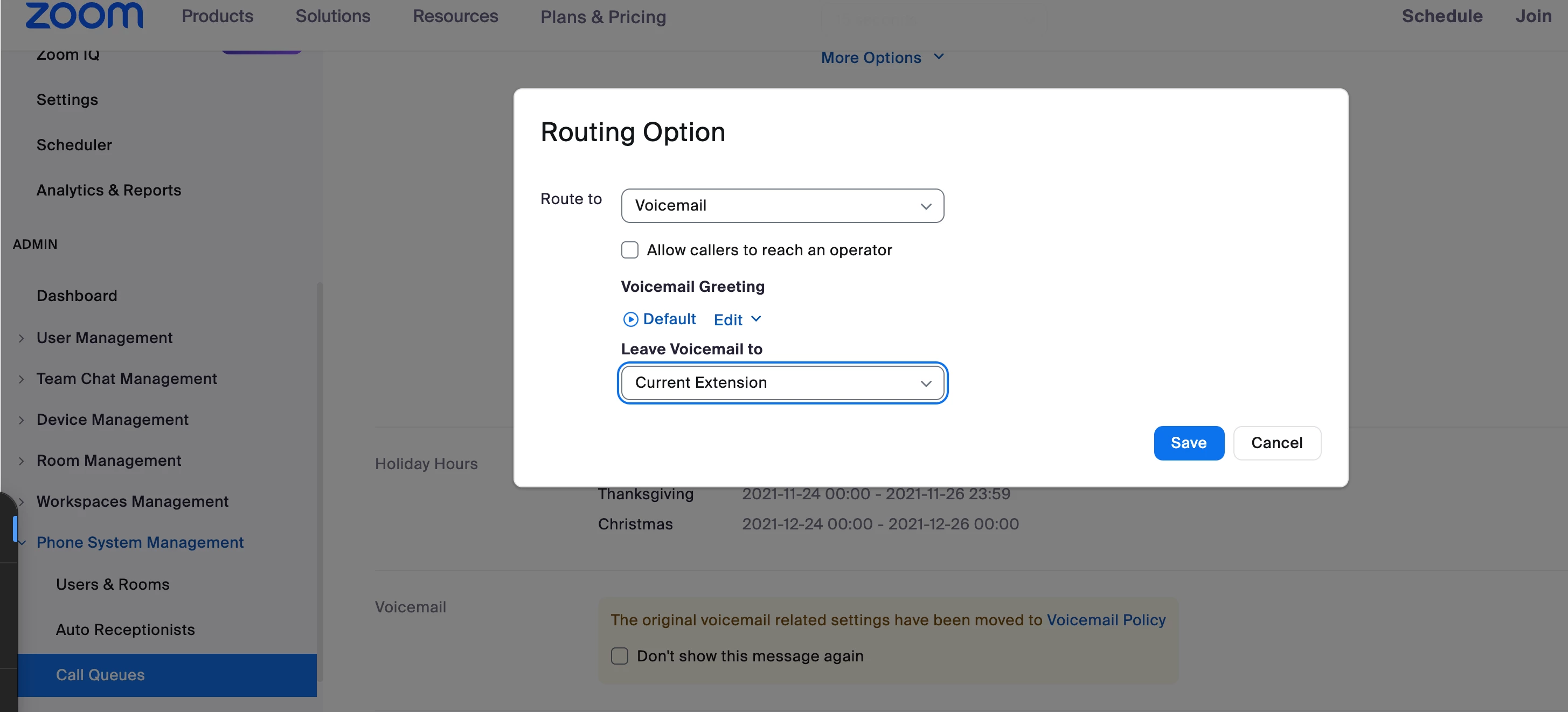Expand Room Management chevron icon
Viewport: 1568px width, 712px height.
pos(22,460)
